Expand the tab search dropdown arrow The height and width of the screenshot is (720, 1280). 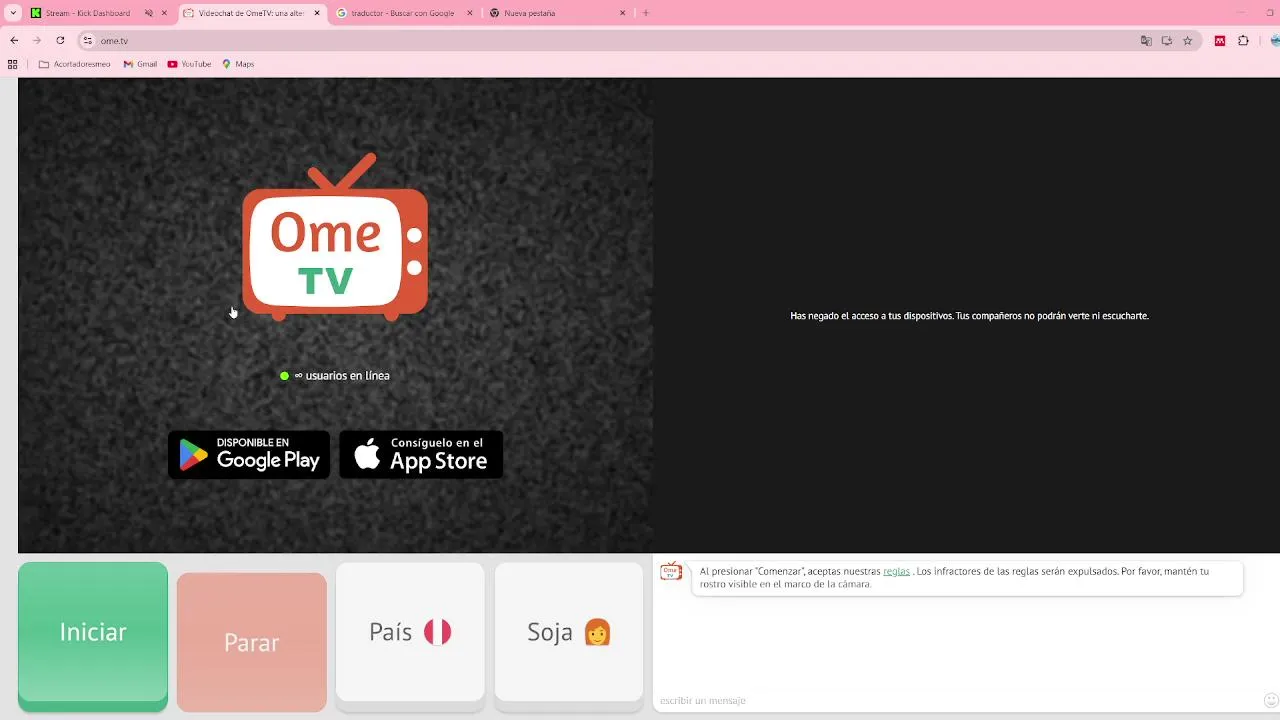tap(13, 13)
